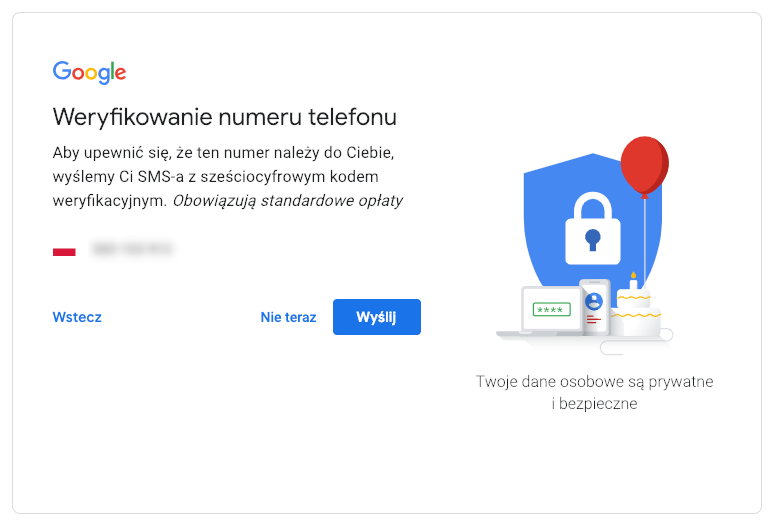Click the balloon string
Screen dimensions: 770x521
point(645,240)
